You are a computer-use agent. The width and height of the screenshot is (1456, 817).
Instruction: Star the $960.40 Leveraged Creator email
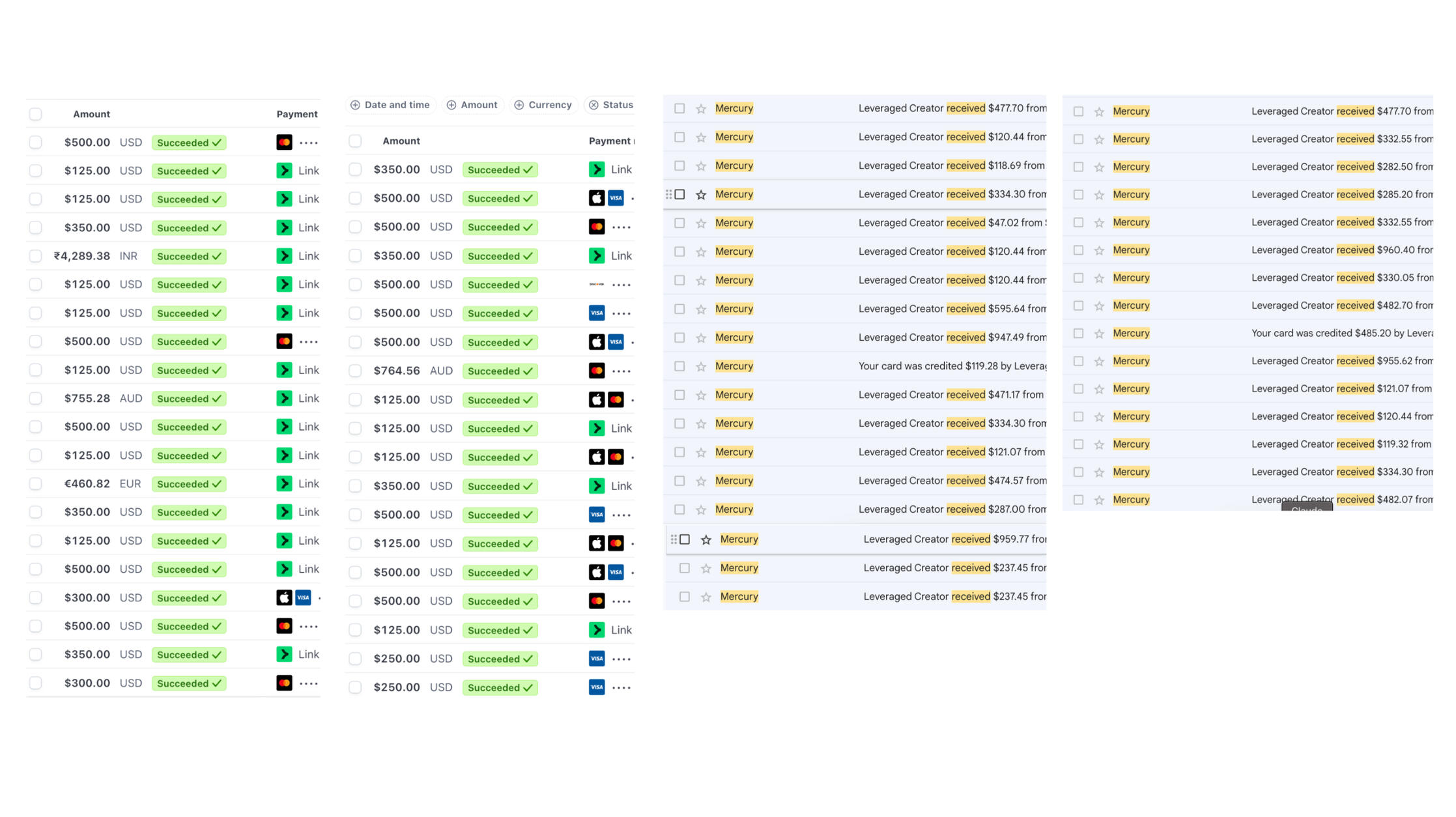click(1099, 251)
